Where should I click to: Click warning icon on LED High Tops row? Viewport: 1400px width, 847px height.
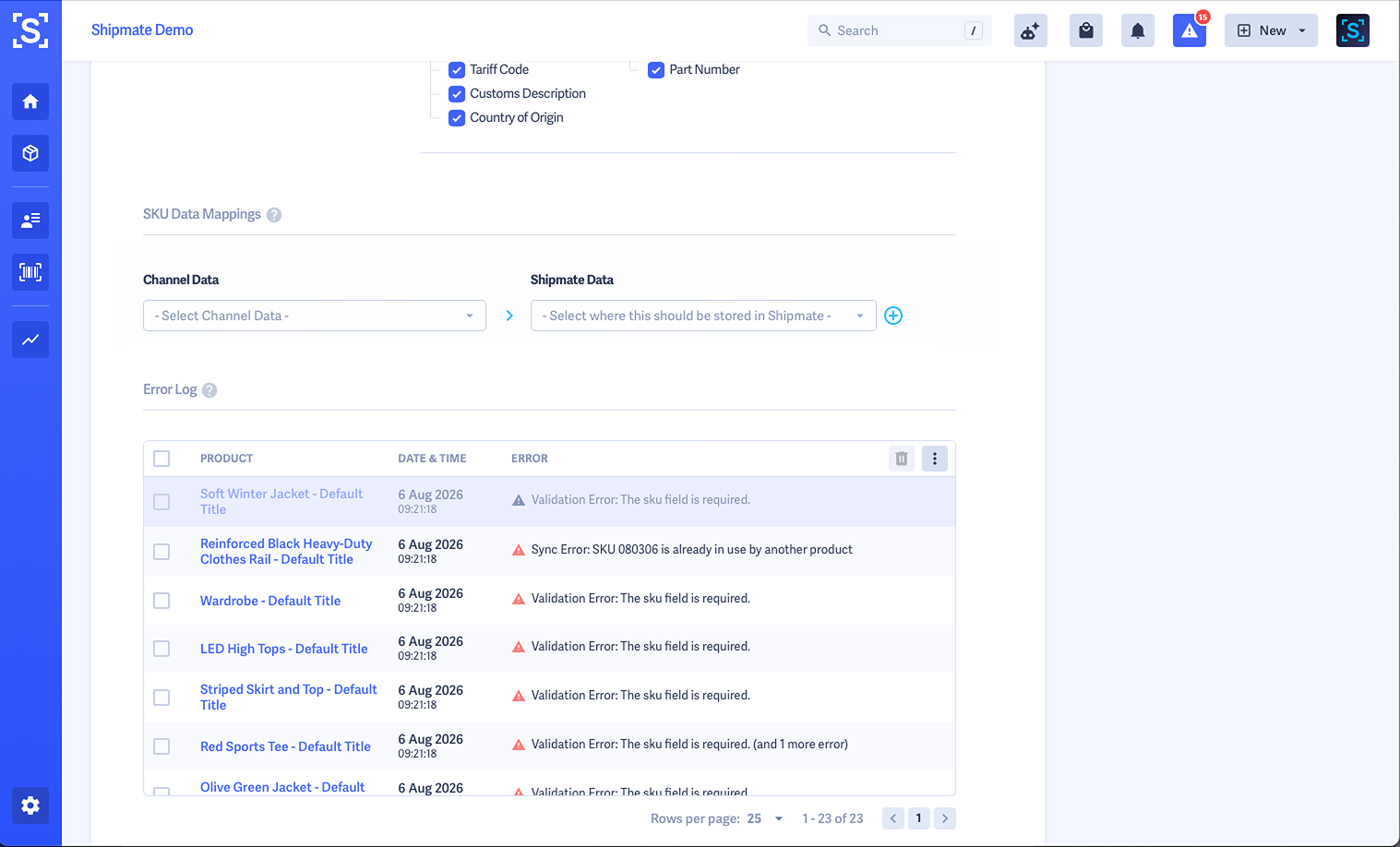519,647
